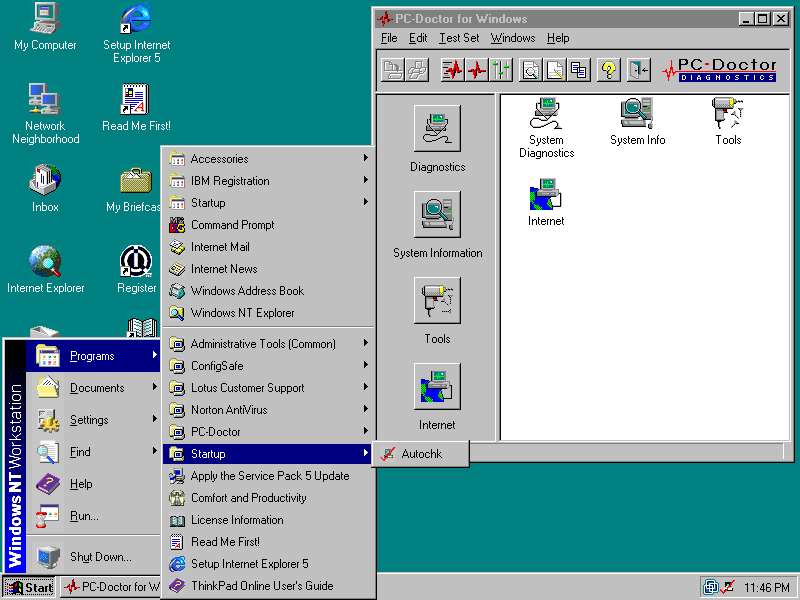Expand PC-Doctor program group submenu

pos(268,432)
